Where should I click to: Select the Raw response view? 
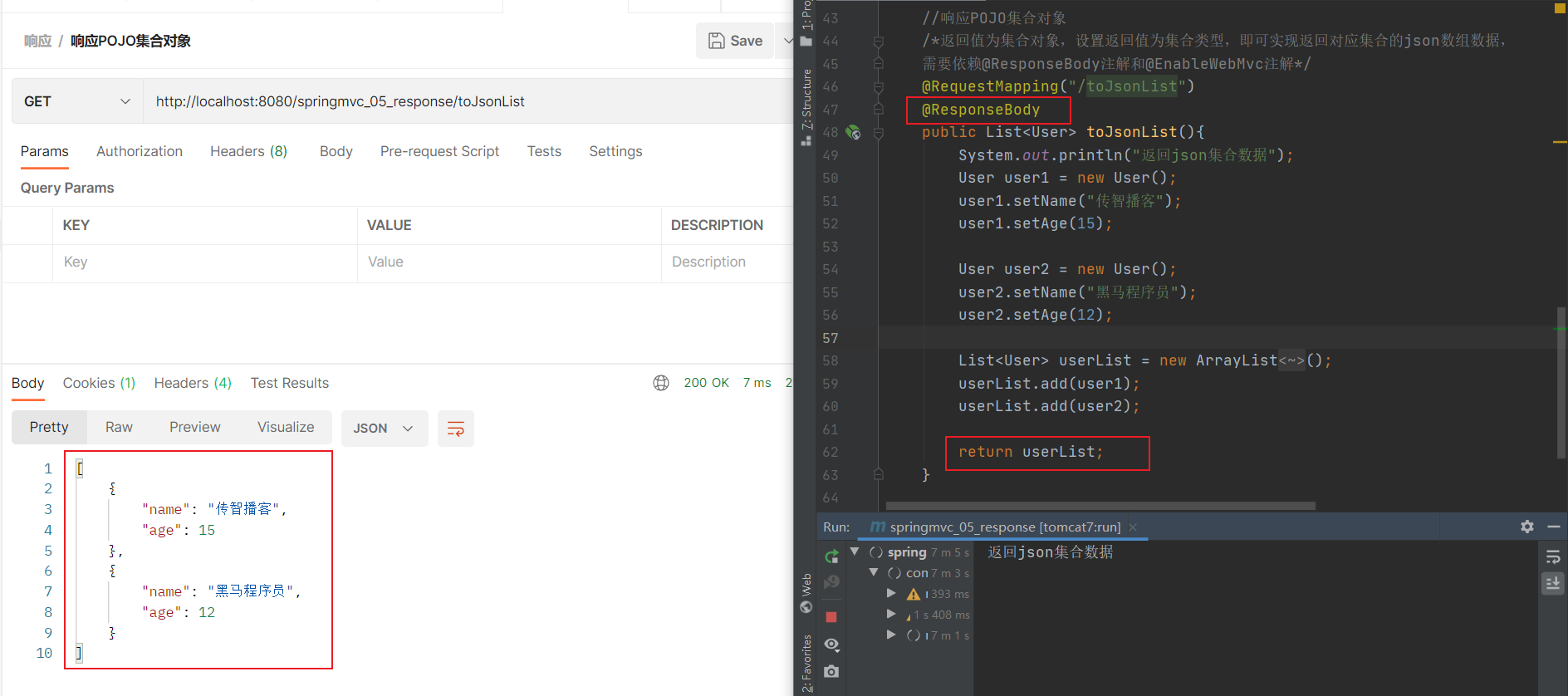tap(119, 427)
